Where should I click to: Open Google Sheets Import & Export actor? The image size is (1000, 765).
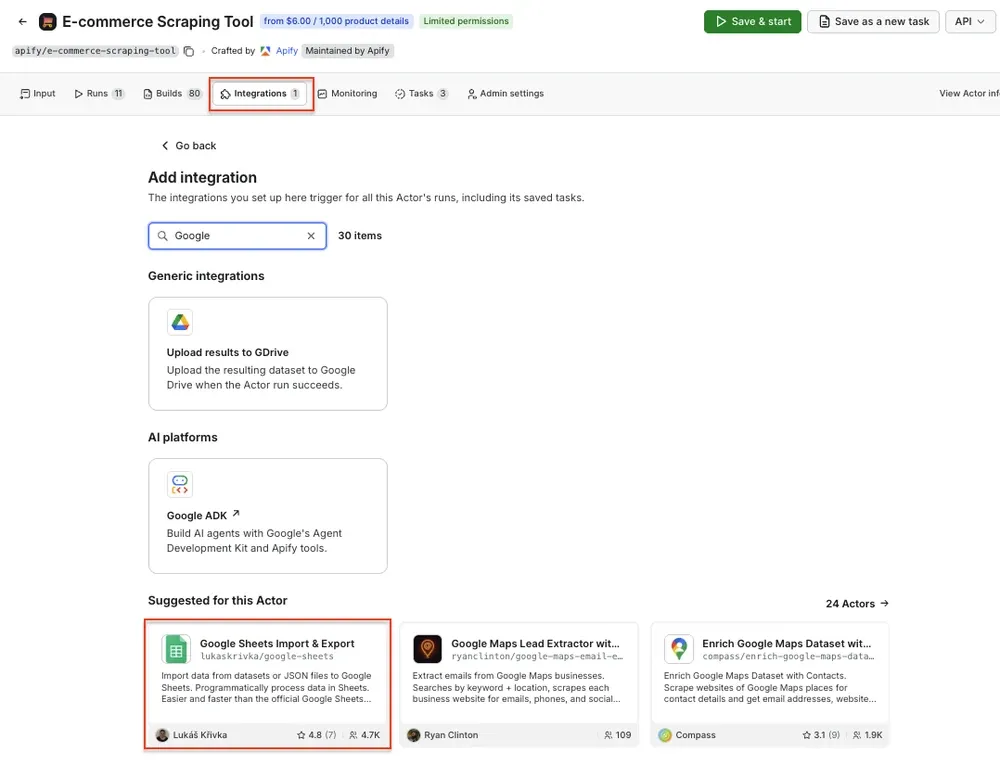click(268, 685)
